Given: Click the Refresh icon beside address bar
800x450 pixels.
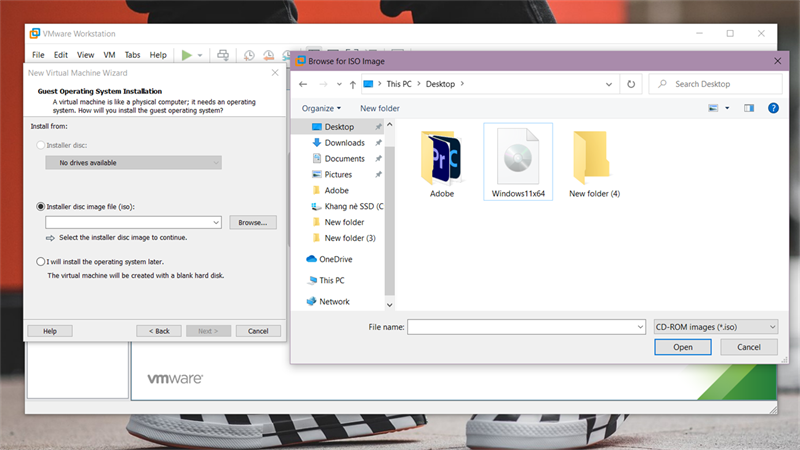Looking at the screenshot, I should pyautogui.click(x=631, y=84).
